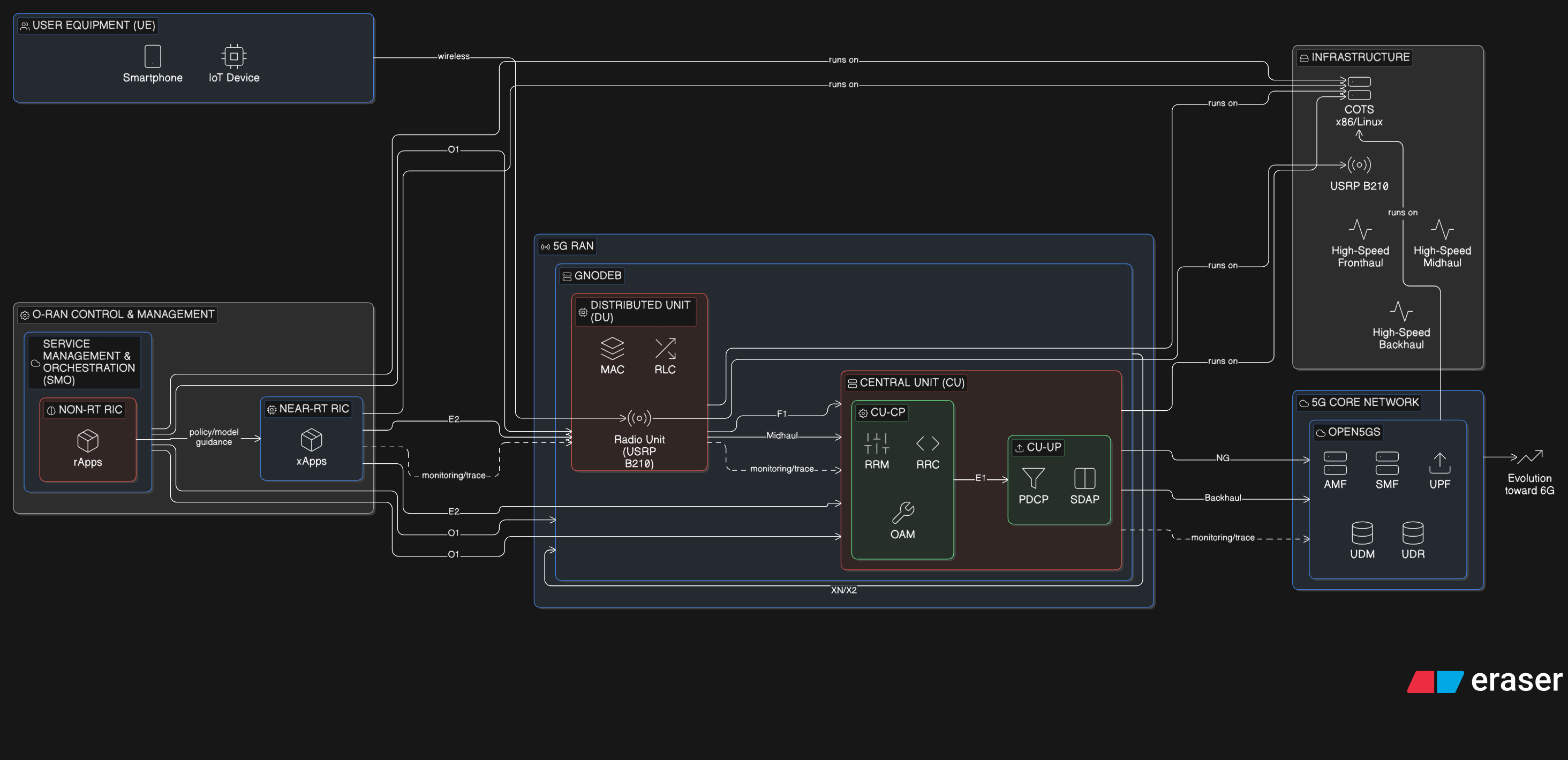Image resolution: width=1568 pixels, height=760 pixels.
Task: Click the PDCP funnel icon
Action: pos(1034,478)
